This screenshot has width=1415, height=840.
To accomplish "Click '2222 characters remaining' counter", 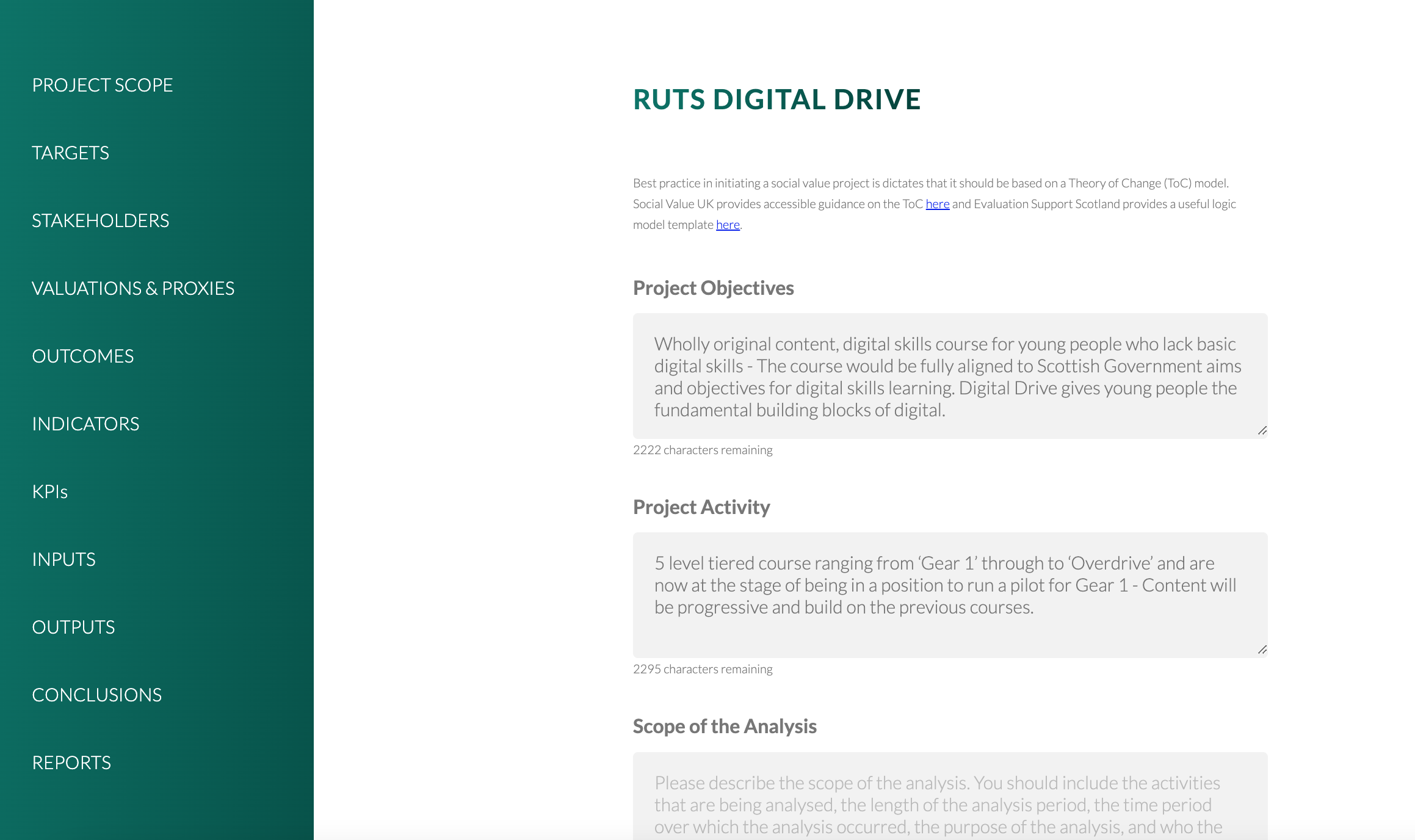I will tap(703, 450).
